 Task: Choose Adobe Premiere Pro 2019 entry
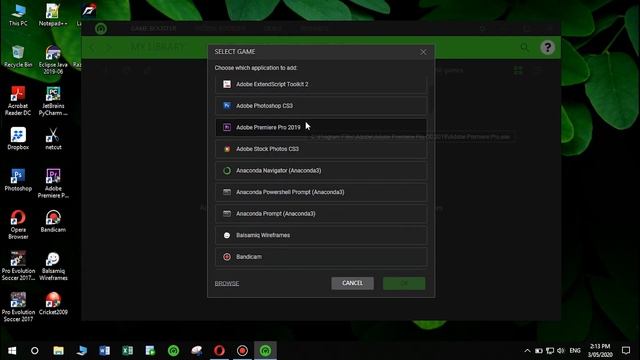tap(321, 127)
